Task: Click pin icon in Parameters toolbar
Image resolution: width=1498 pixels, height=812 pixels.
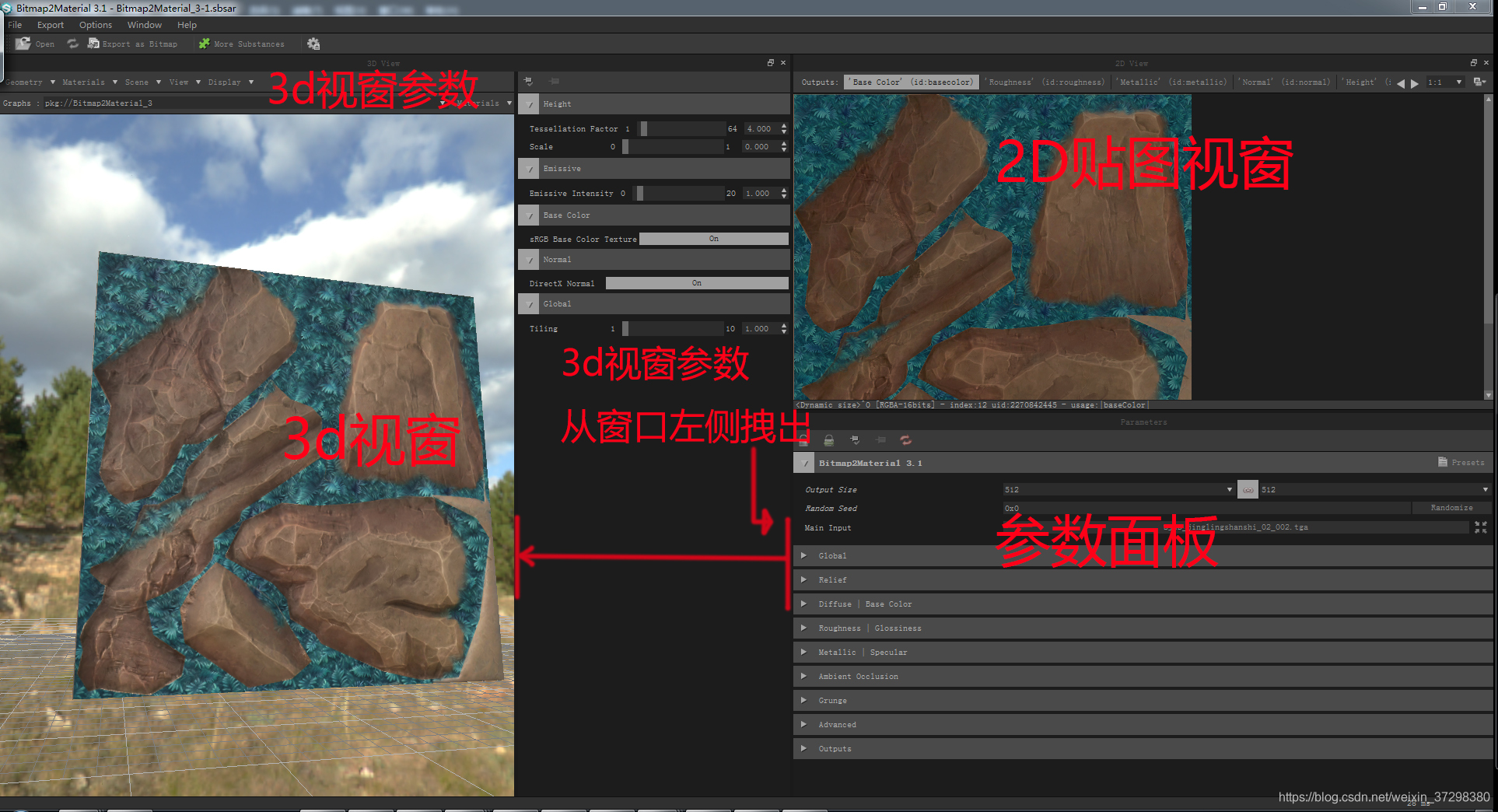Action: pyautogui.click(x=855, y=440)
